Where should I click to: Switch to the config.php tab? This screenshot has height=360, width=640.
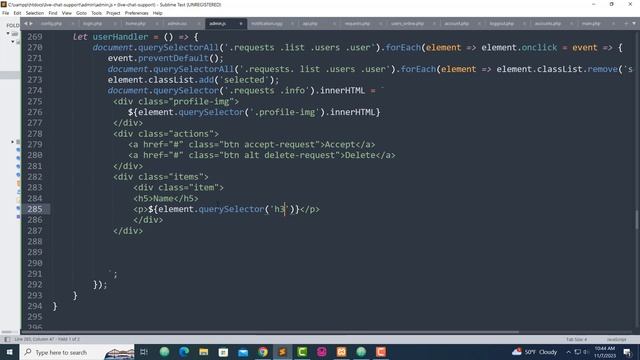point(51,24)
